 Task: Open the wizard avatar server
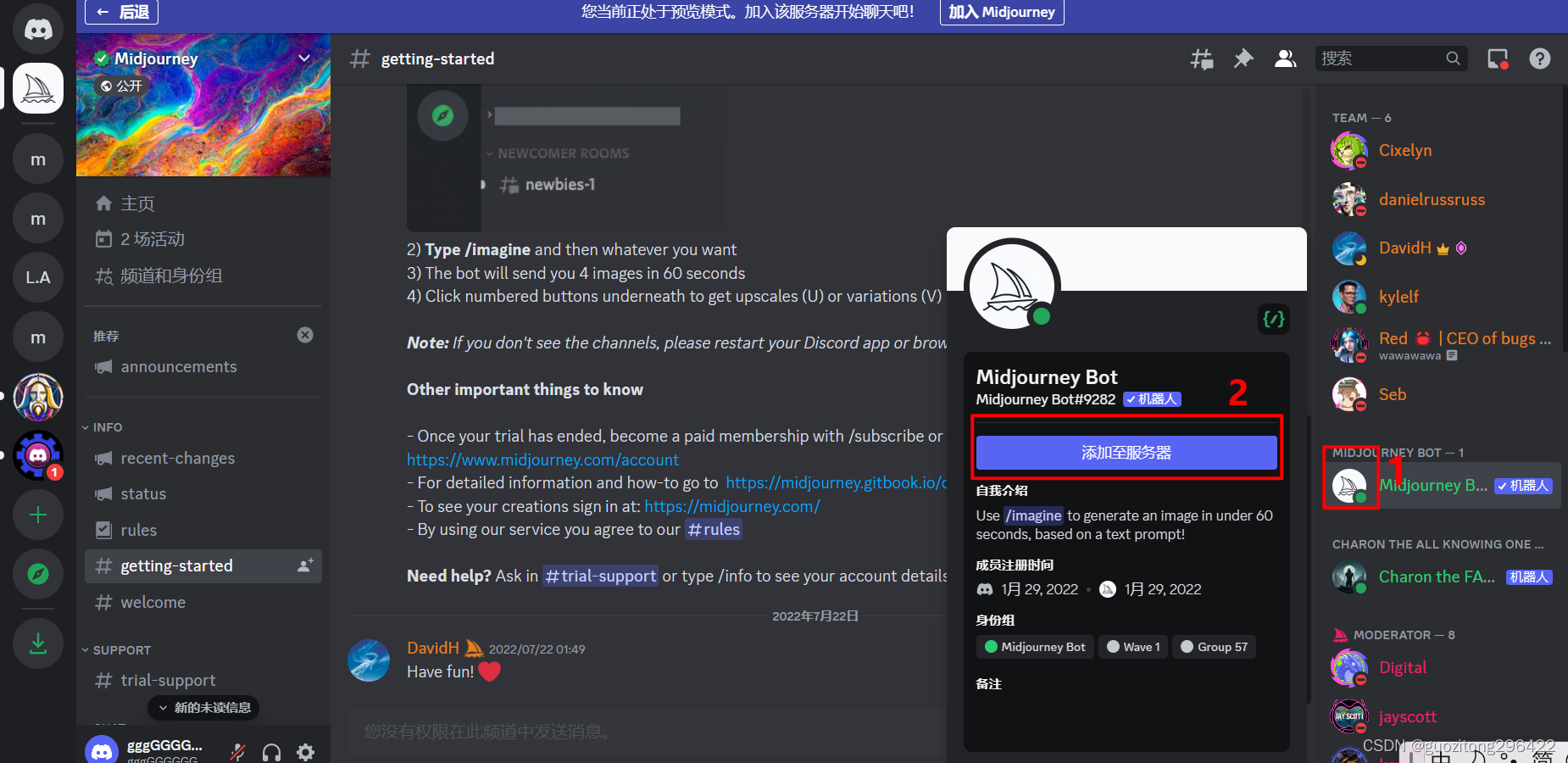click(x=38, y=397)
